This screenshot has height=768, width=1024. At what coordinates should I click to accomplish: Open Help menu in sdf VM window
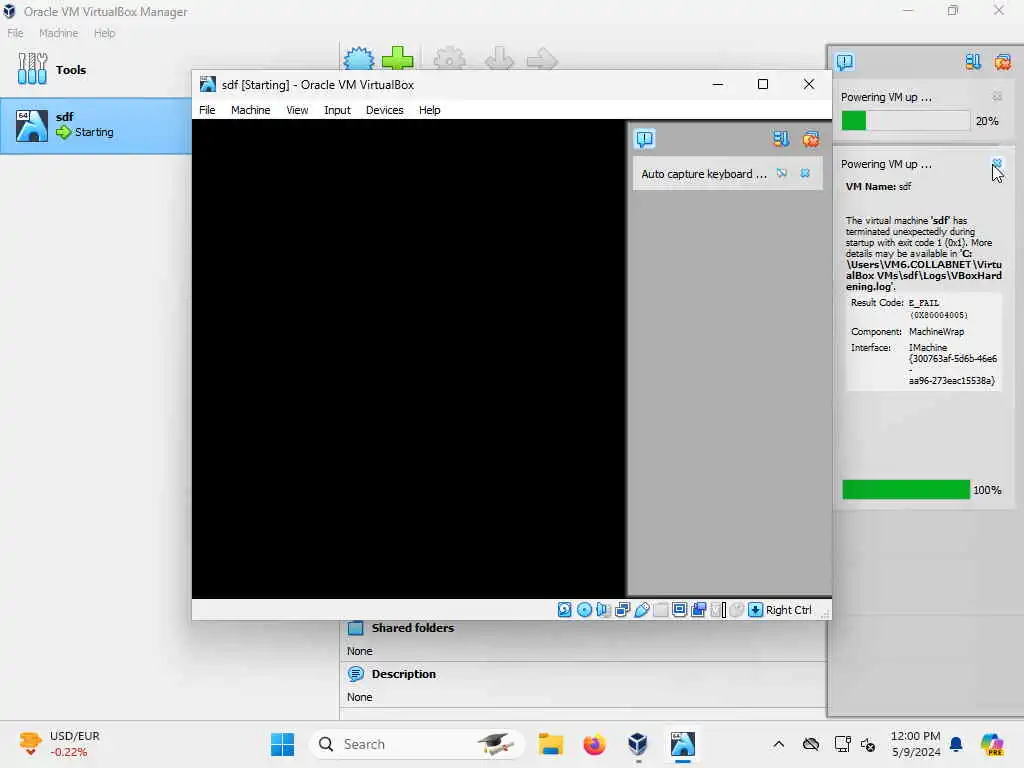[429, 110]
